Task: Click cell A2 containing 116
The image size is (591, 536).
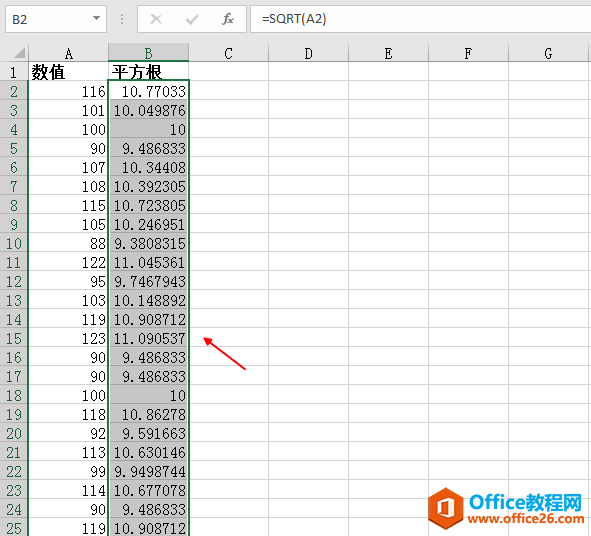Action: tap(68, 91)
